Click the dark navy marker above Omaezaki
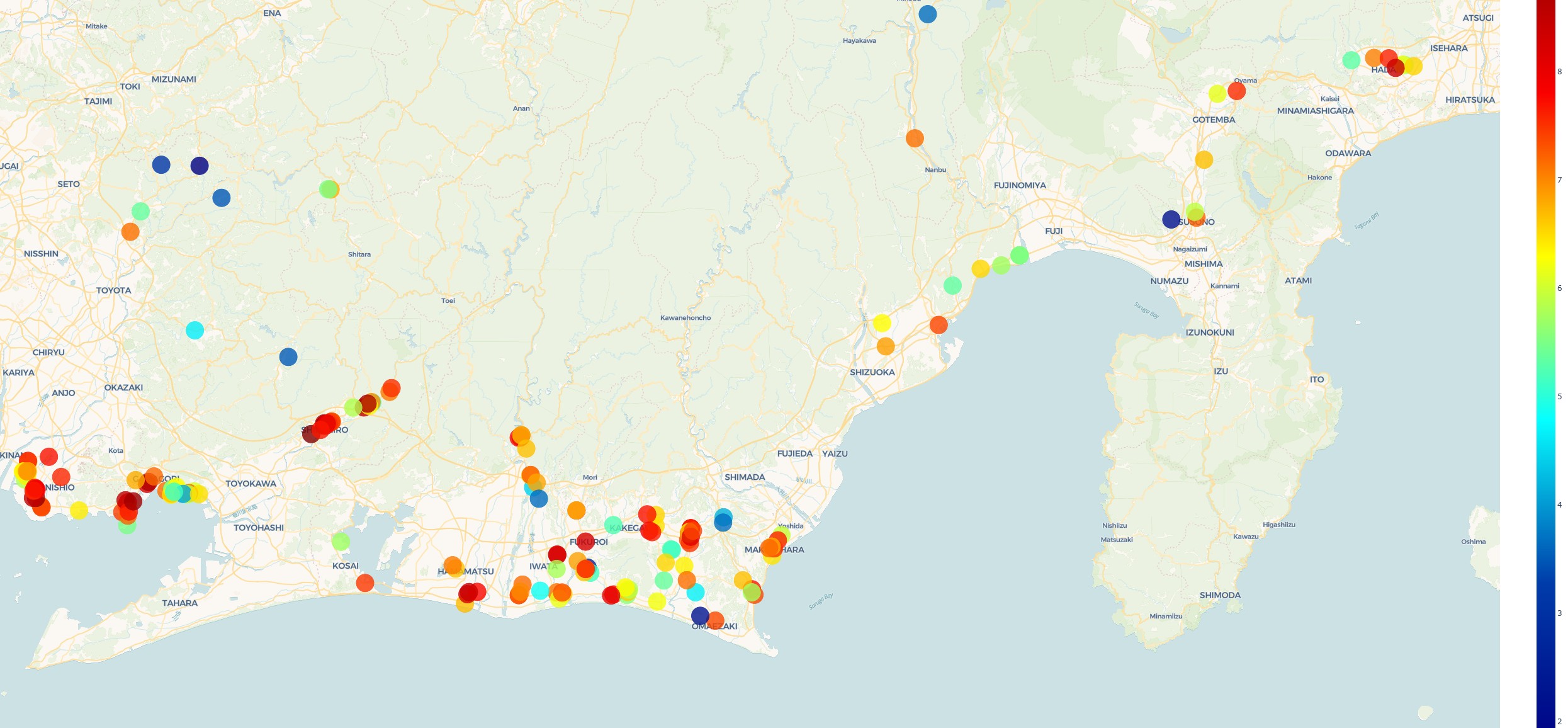The image size is (1568, 728). click(x=699, y=615)
